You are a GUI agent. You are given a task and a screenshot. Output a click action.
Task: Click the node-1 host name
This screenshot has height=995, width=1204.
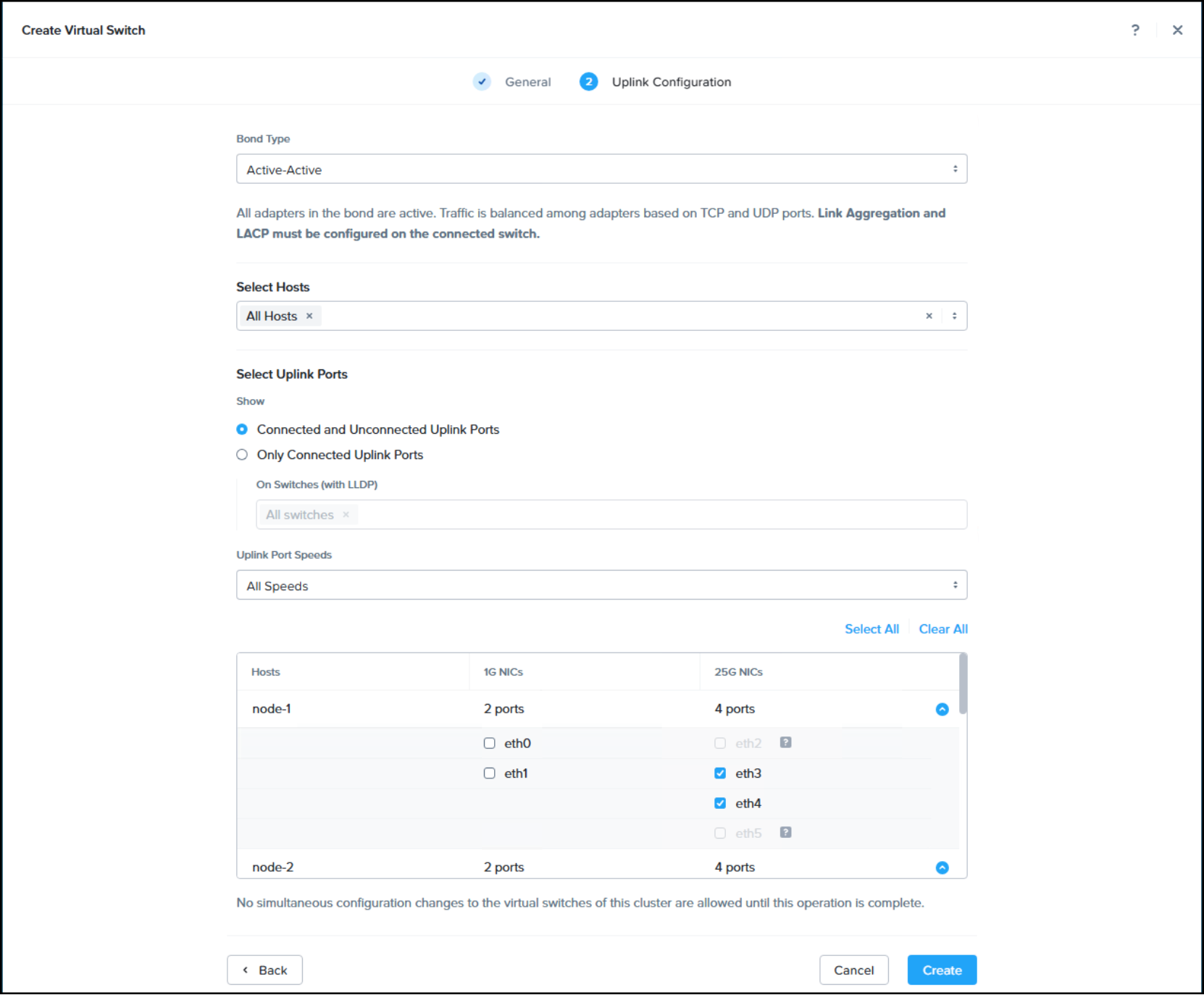click(272, 709)
